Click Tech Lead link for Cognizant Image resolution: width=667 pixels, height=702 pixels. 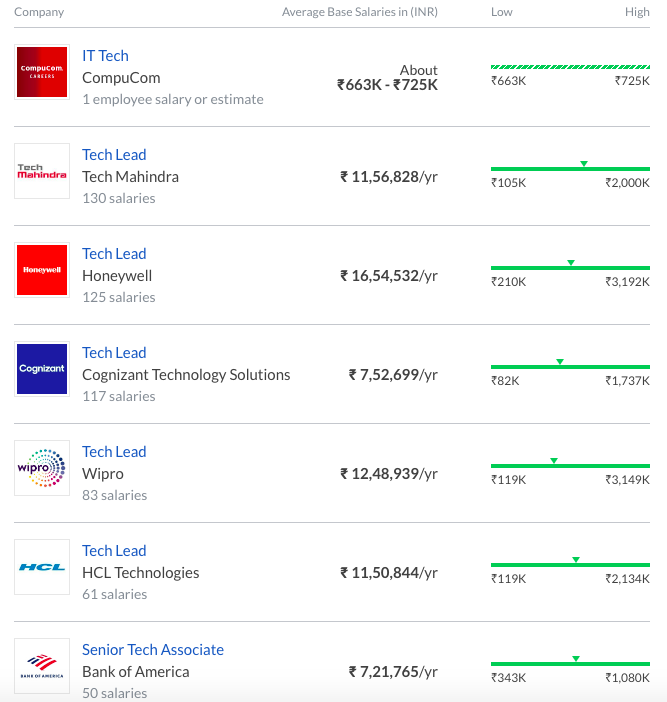[x=114, y=353]
